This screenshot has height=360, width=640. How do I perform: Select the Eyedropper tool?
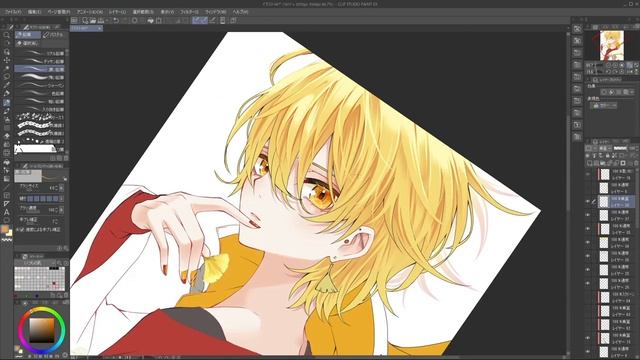point(7,85)
